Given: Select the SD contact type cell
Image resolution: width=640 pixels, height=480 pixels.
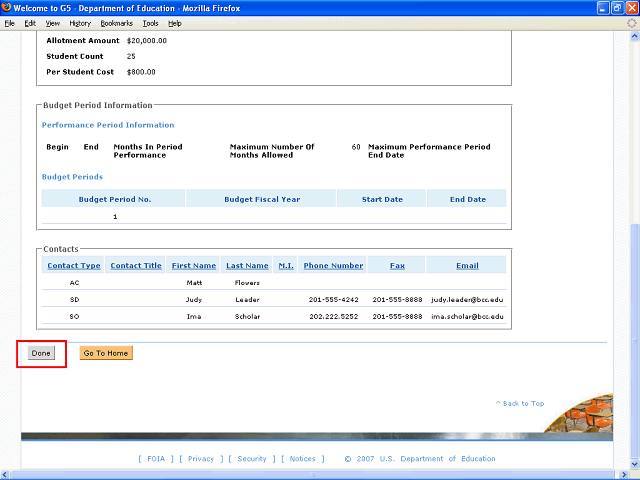Looking at the screenshot, I should [x=74, y=300].
